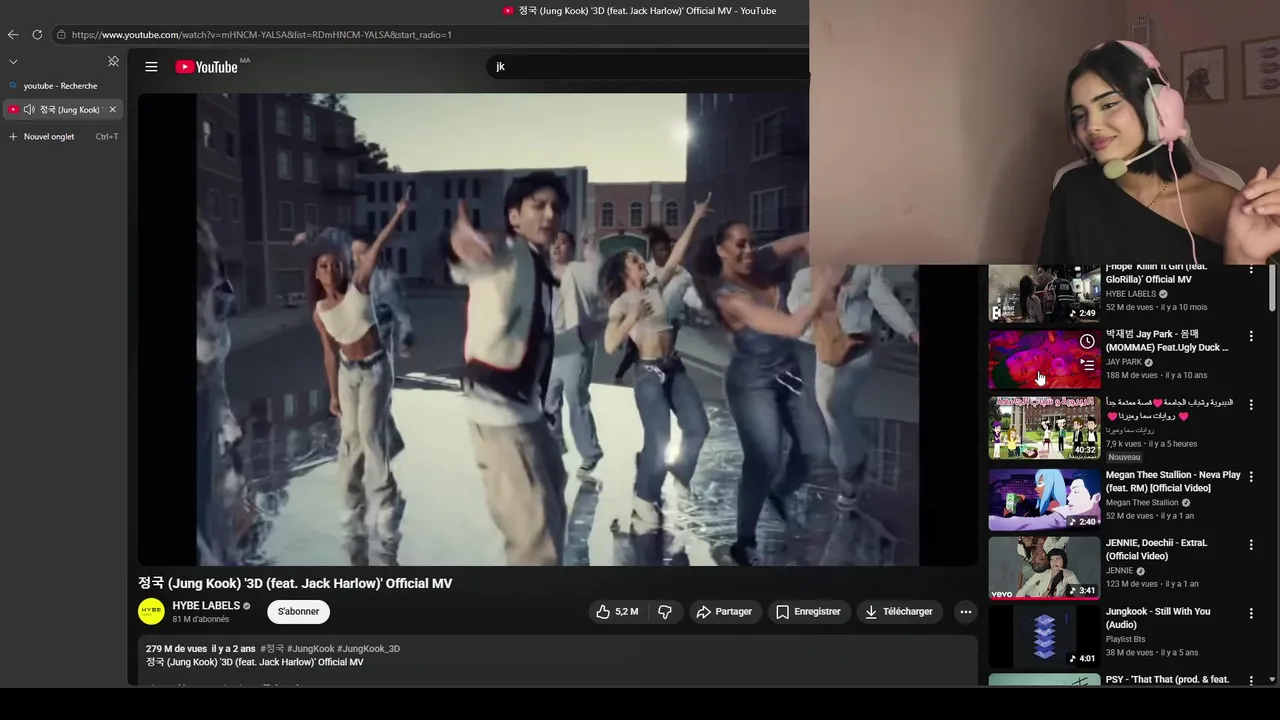Open options menu for PSY That That
Viewport: 1280px width, 720px height.
(x=1251, y=680)
